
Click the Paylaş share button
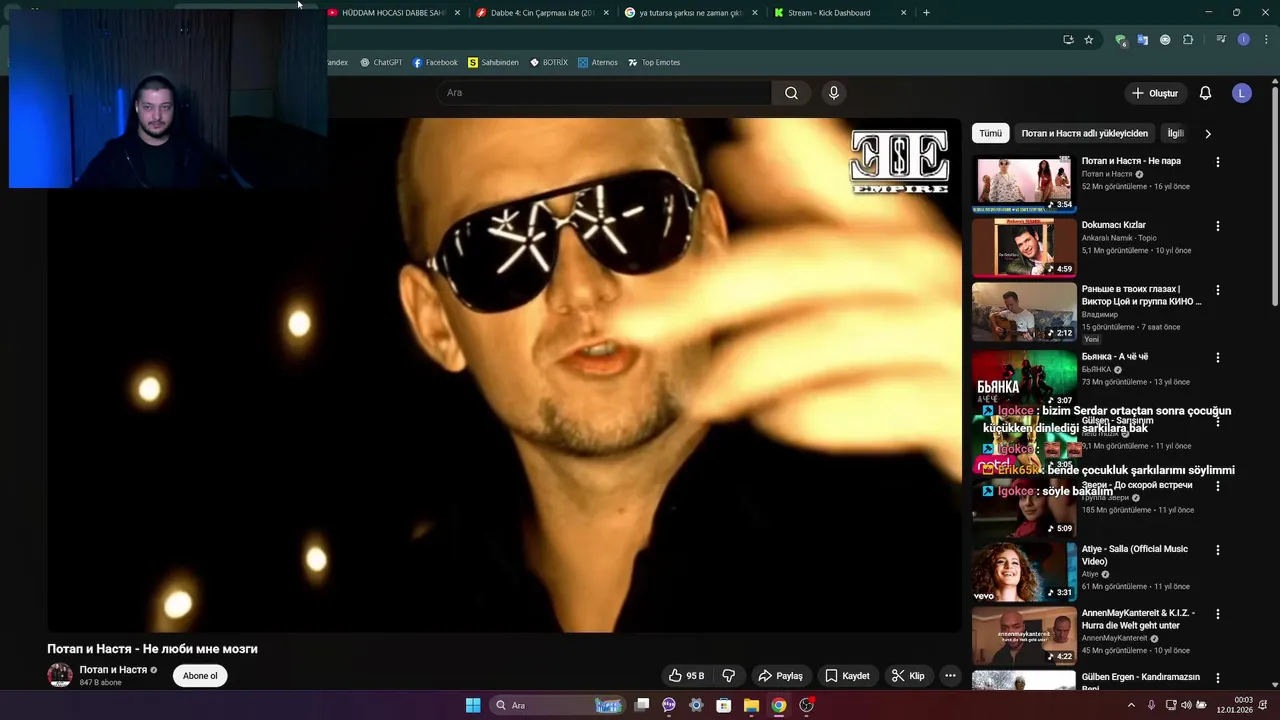click(780, 676)
